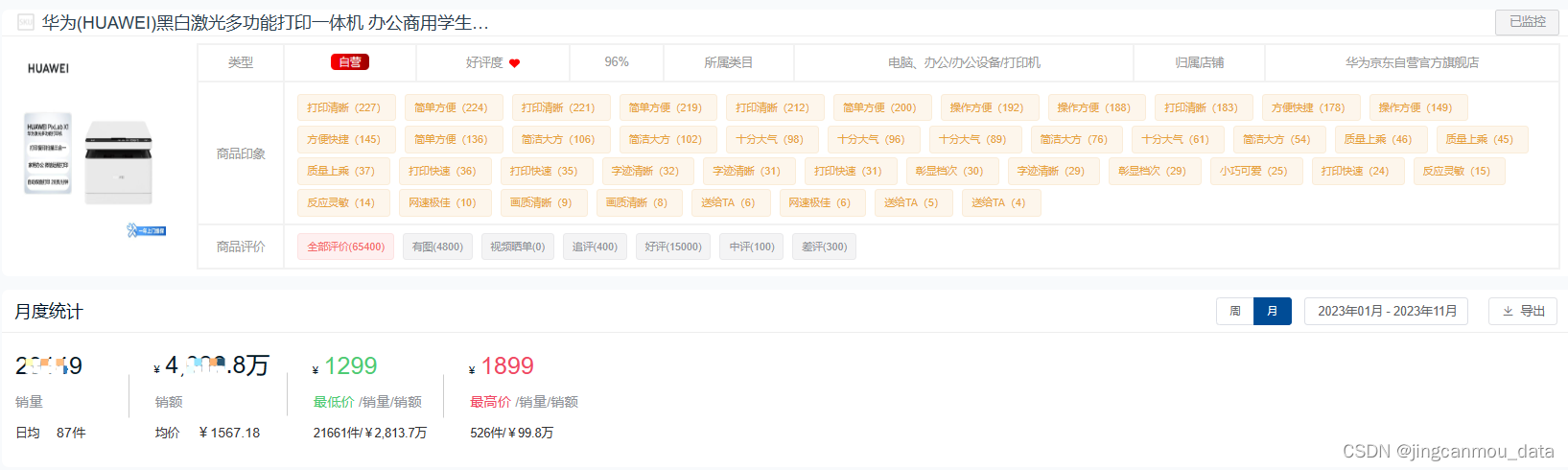
Task: Click the 已监控 monitored status button
Action: point(1527,21)
